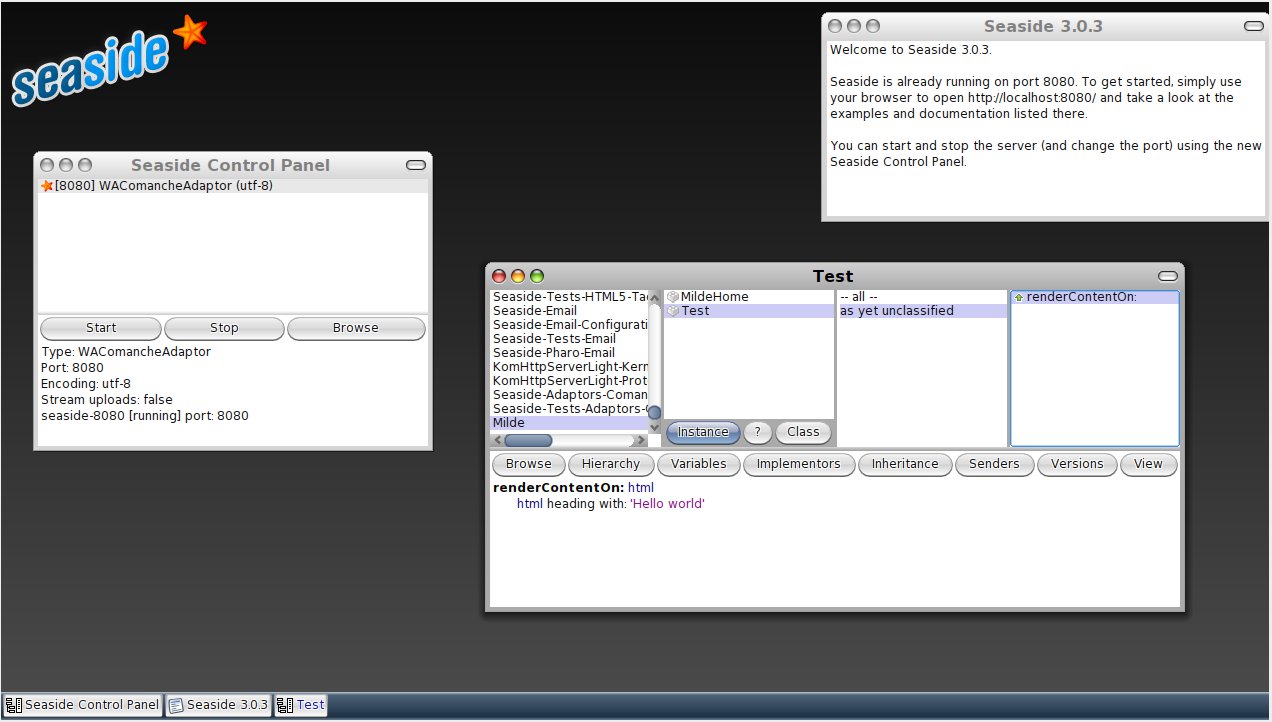The height and width of the screenshot is (722, 1272).
Task: Open the pill-shaped title bar button of Seaside 3.0.3 window
Action: pos(1254,26)
